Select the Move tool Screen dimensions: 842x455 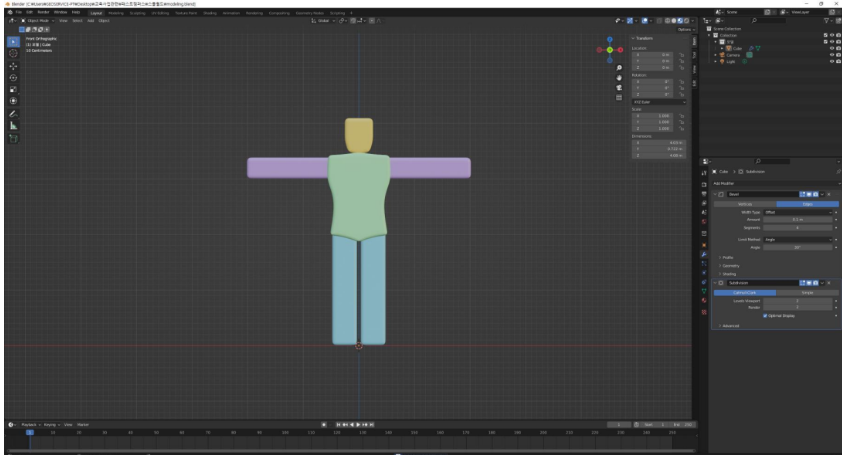click(13, 66)
